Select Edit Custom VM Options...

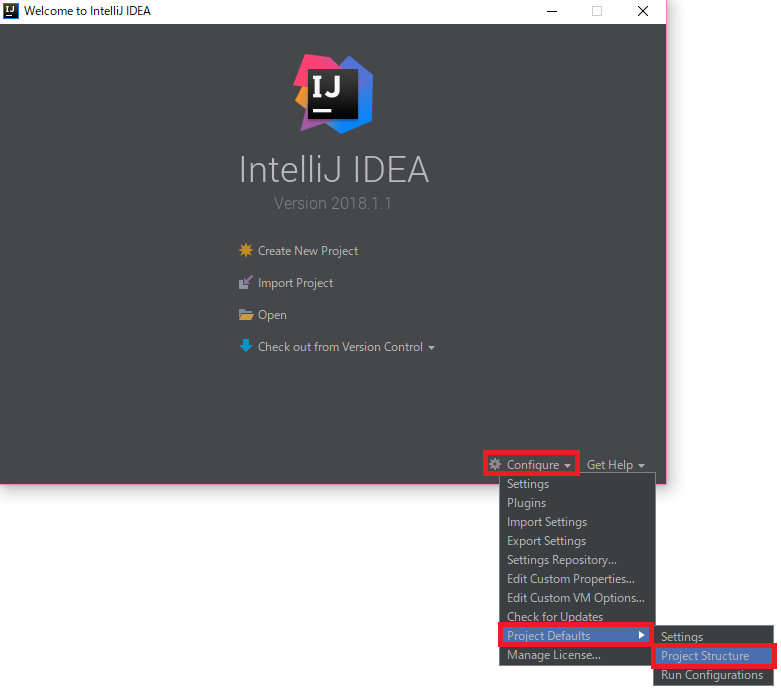pos(577,597)
